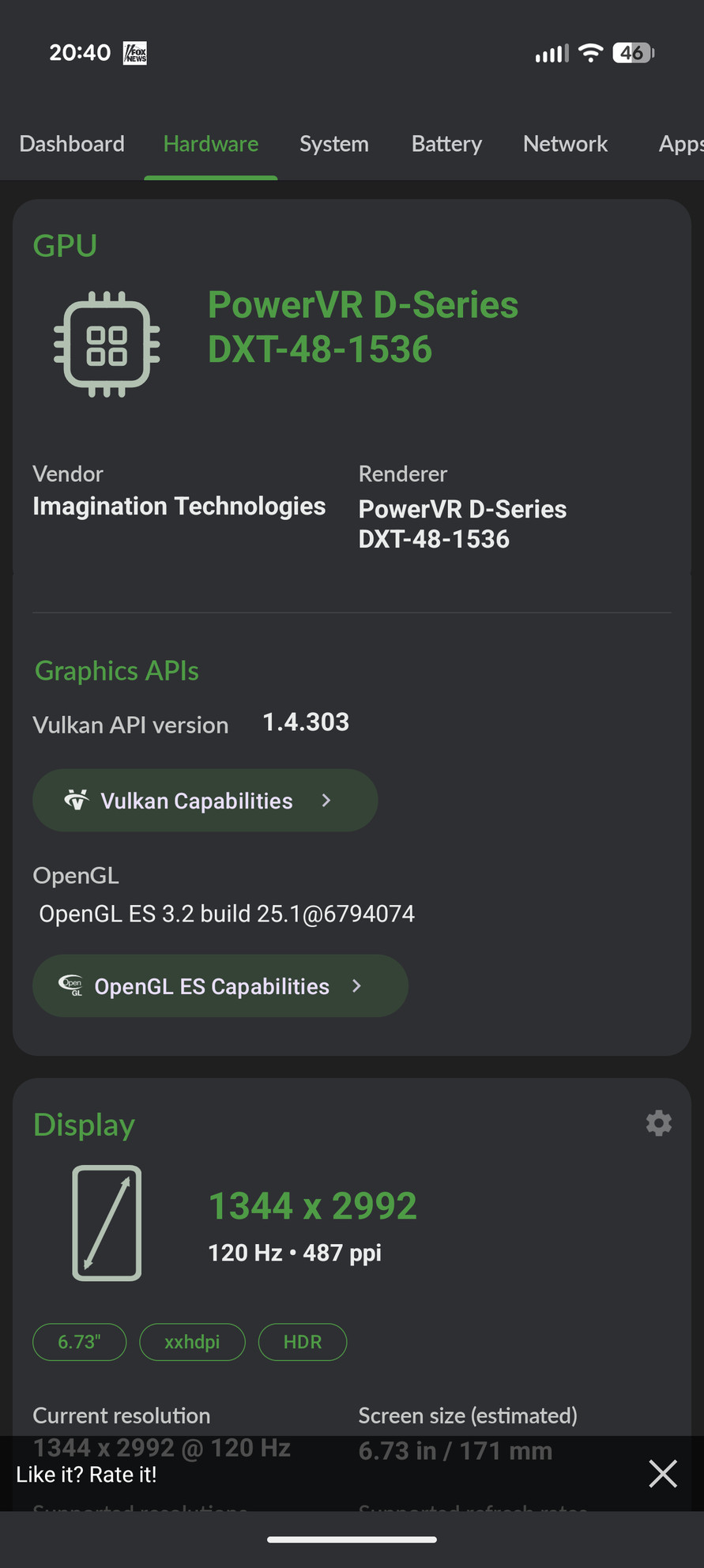Tap the Fox News status bar icon
The width and height of the screenshot is (704, 1568).
[133, 52]
